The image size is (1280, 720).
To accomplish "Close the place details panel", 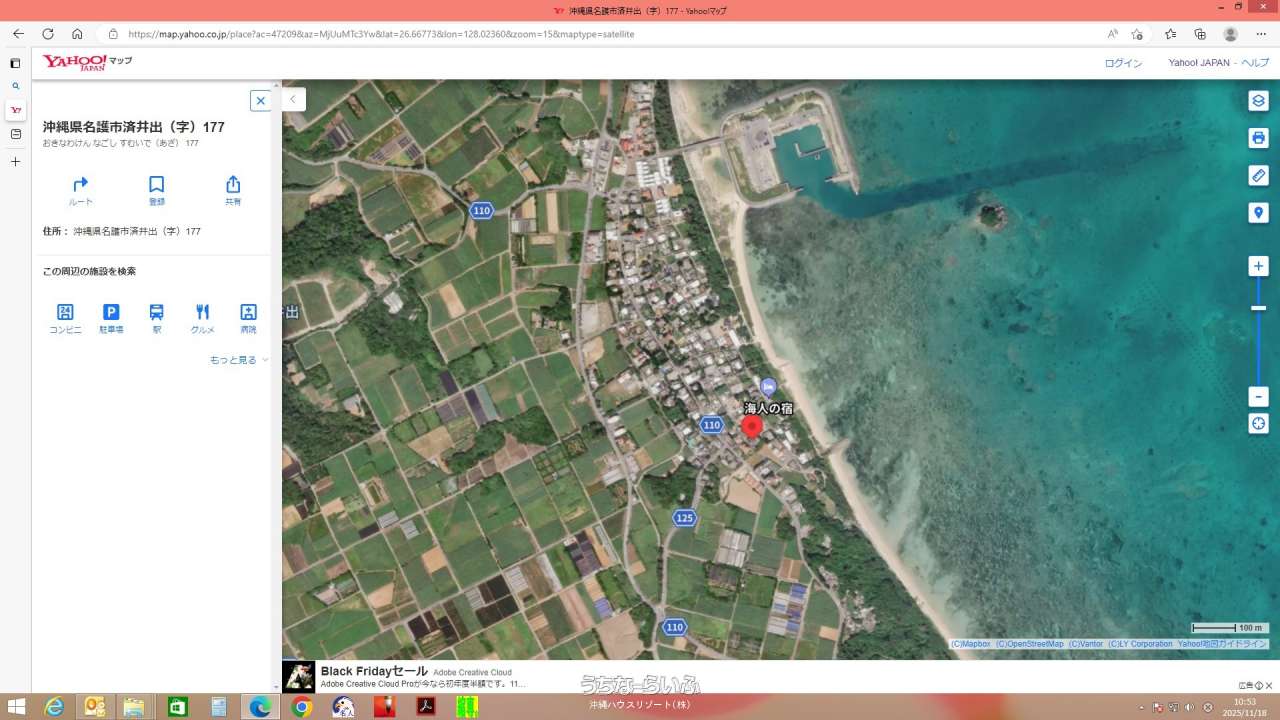I will point(260,101).
